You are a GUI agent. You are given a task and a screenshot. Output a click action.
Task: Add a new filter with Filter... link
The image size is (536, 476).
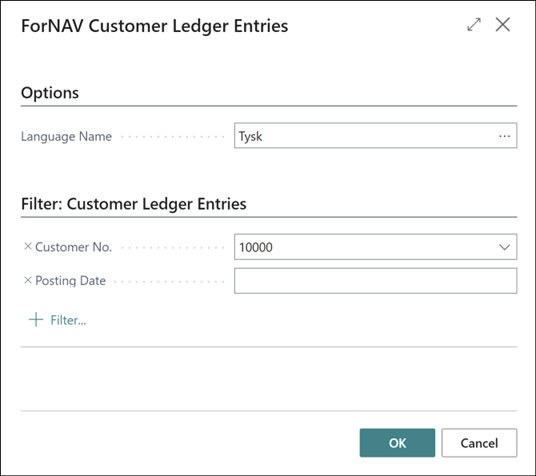click(x=68, y=320)
